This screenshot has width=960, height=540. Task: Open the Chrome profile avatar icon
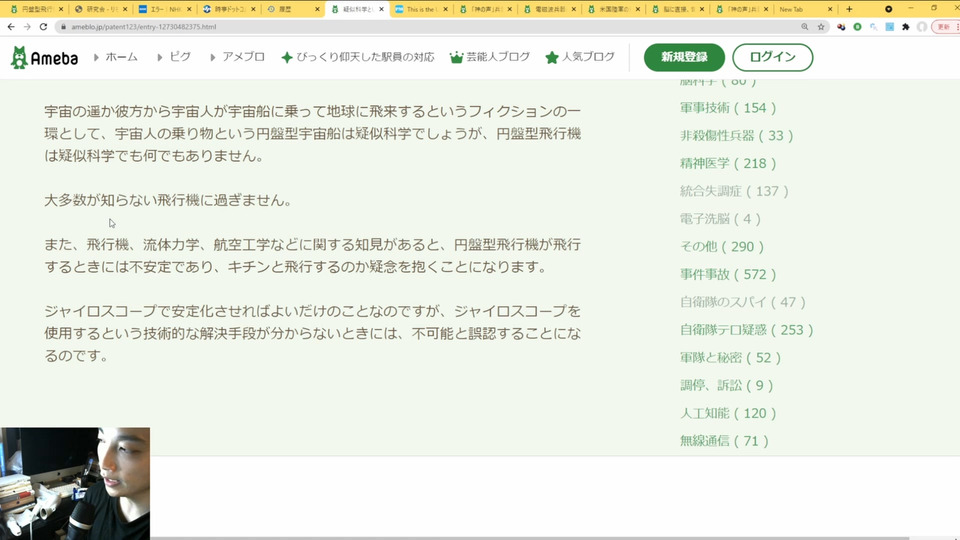921,27
